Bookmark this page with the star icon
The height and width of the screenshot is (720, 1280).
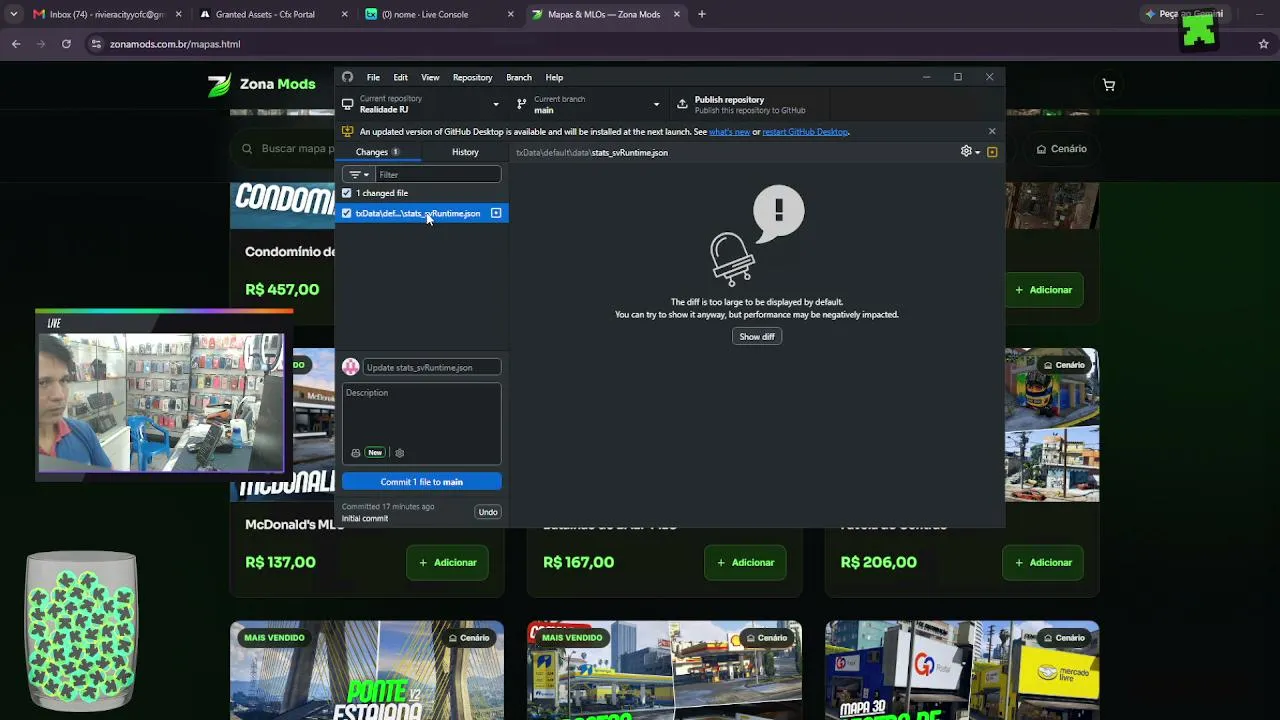[1264, 44]
